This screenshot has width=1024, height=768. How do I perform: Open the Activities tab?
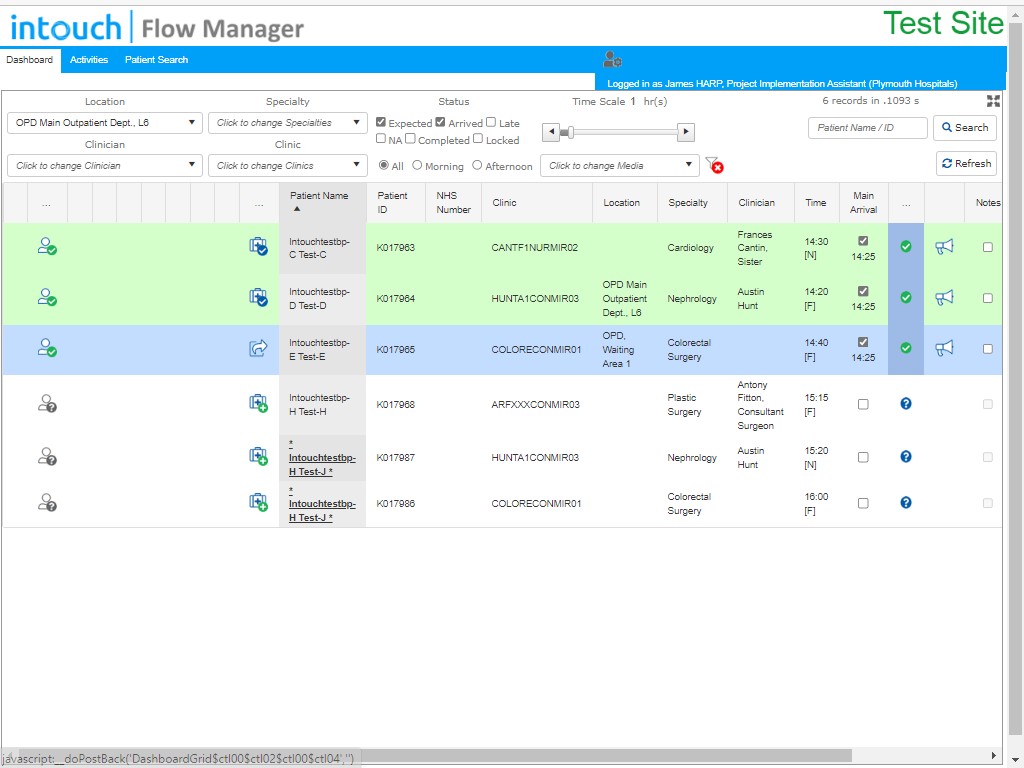[89, 59]
